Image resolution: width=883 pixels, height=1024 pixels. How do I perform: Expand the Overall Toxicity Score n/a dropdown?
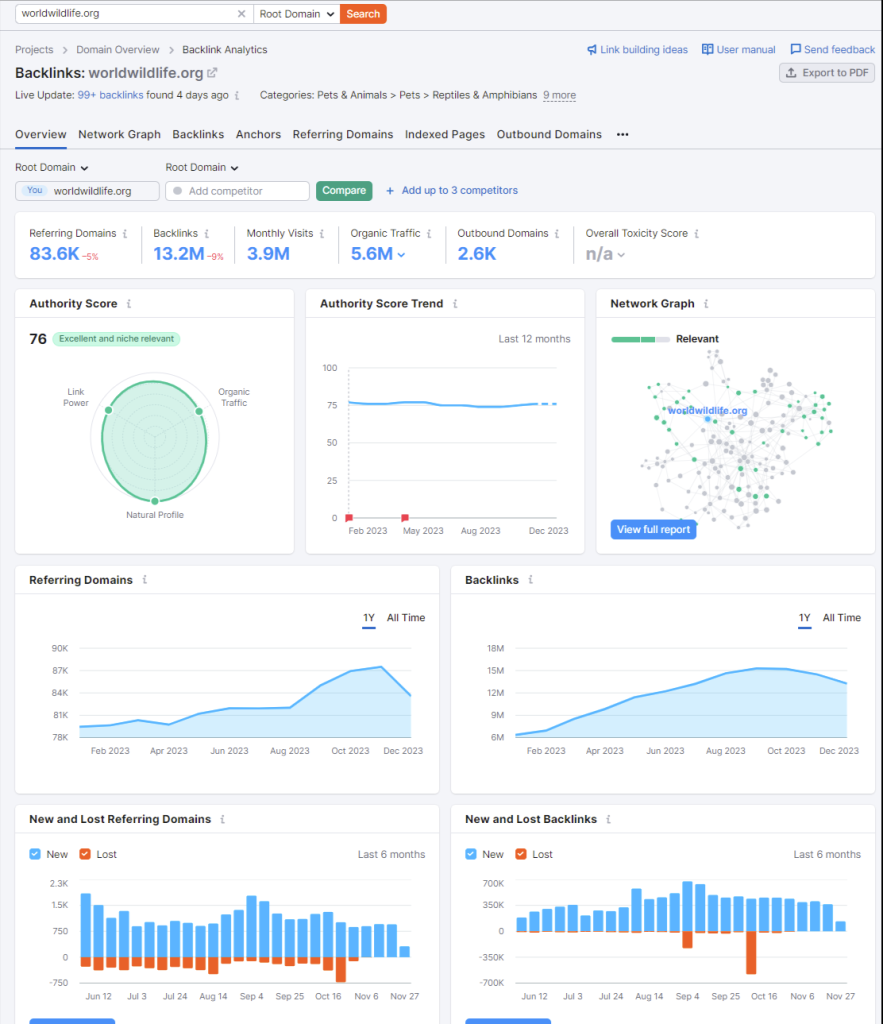pyautogui.click(x=621, y=255)
